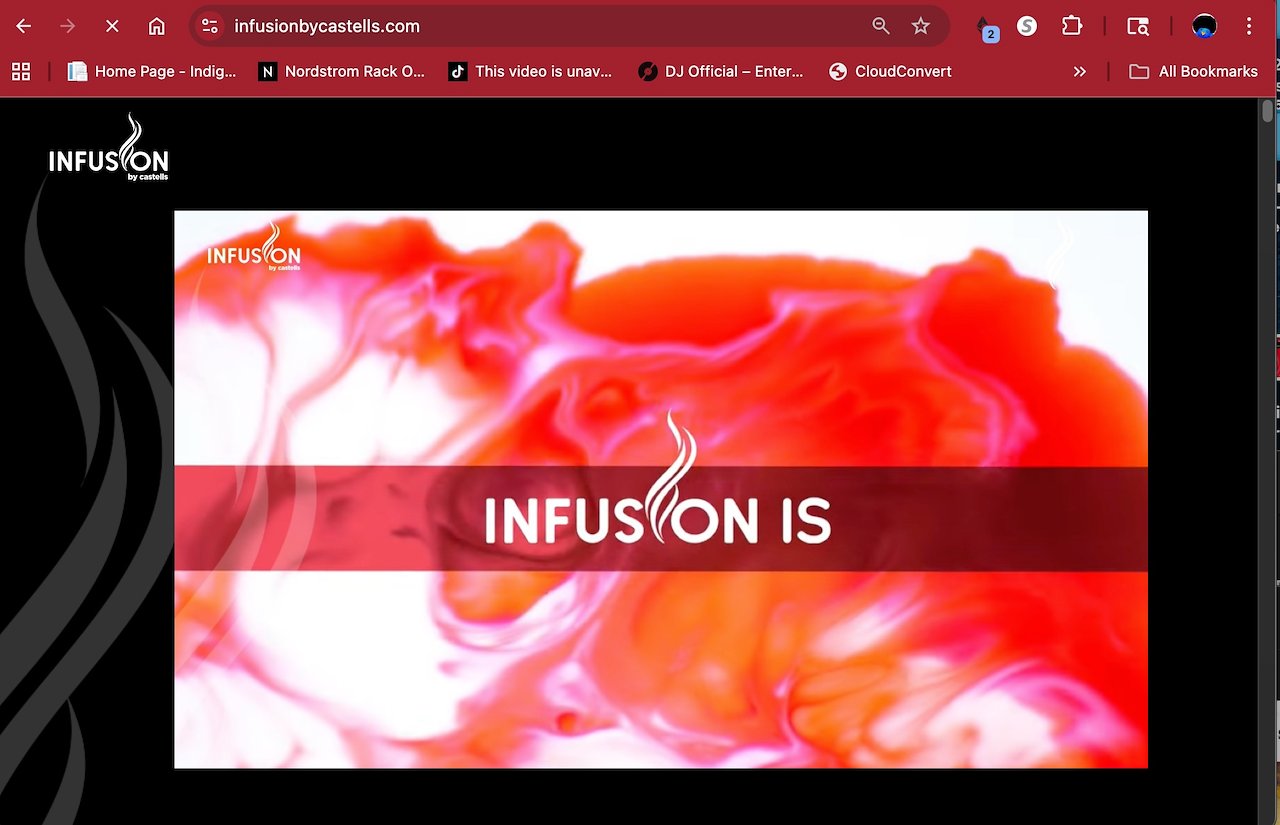Image resolution: width=1280 pixels, height=825 pixels.
Task: Open the Chrome three-dot menu
Action: coord(1249,27)
